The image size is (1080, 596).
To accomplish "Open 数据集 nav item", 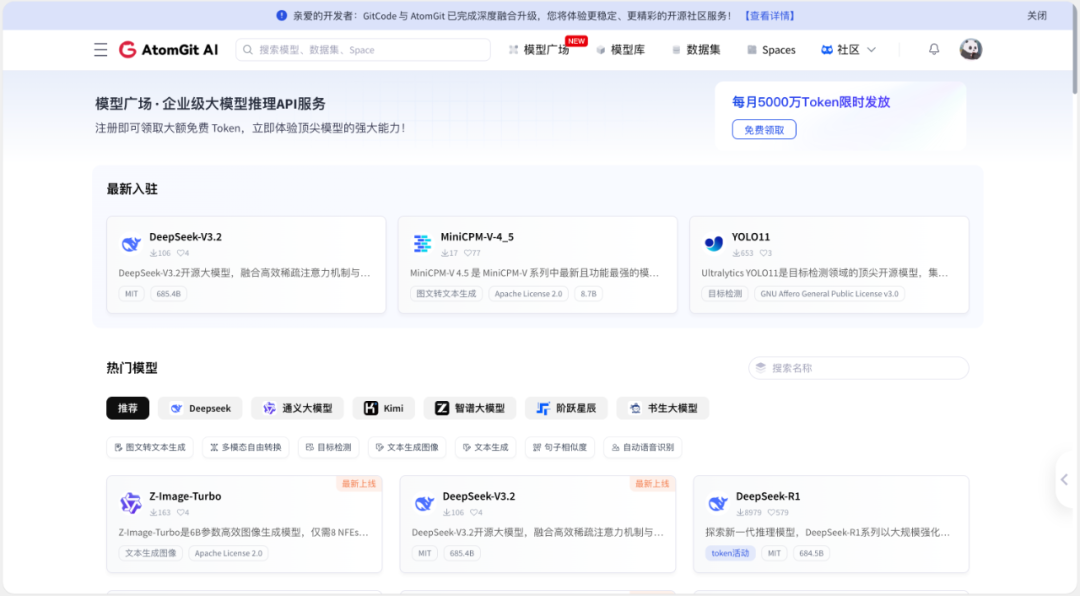I will click(696, 50).
